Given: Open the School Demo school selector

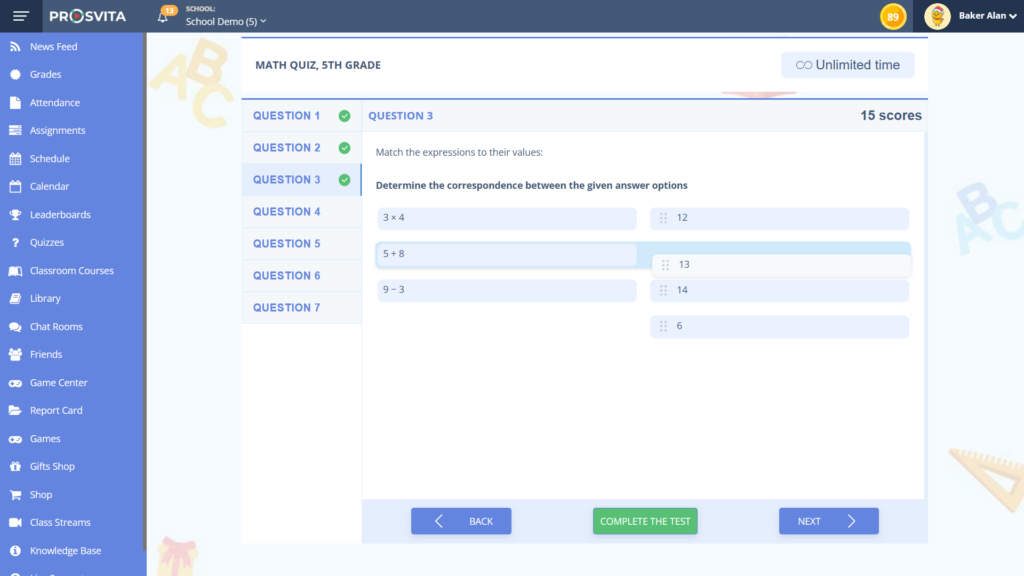Looking at the screenshot, I should tap(222, 21).
